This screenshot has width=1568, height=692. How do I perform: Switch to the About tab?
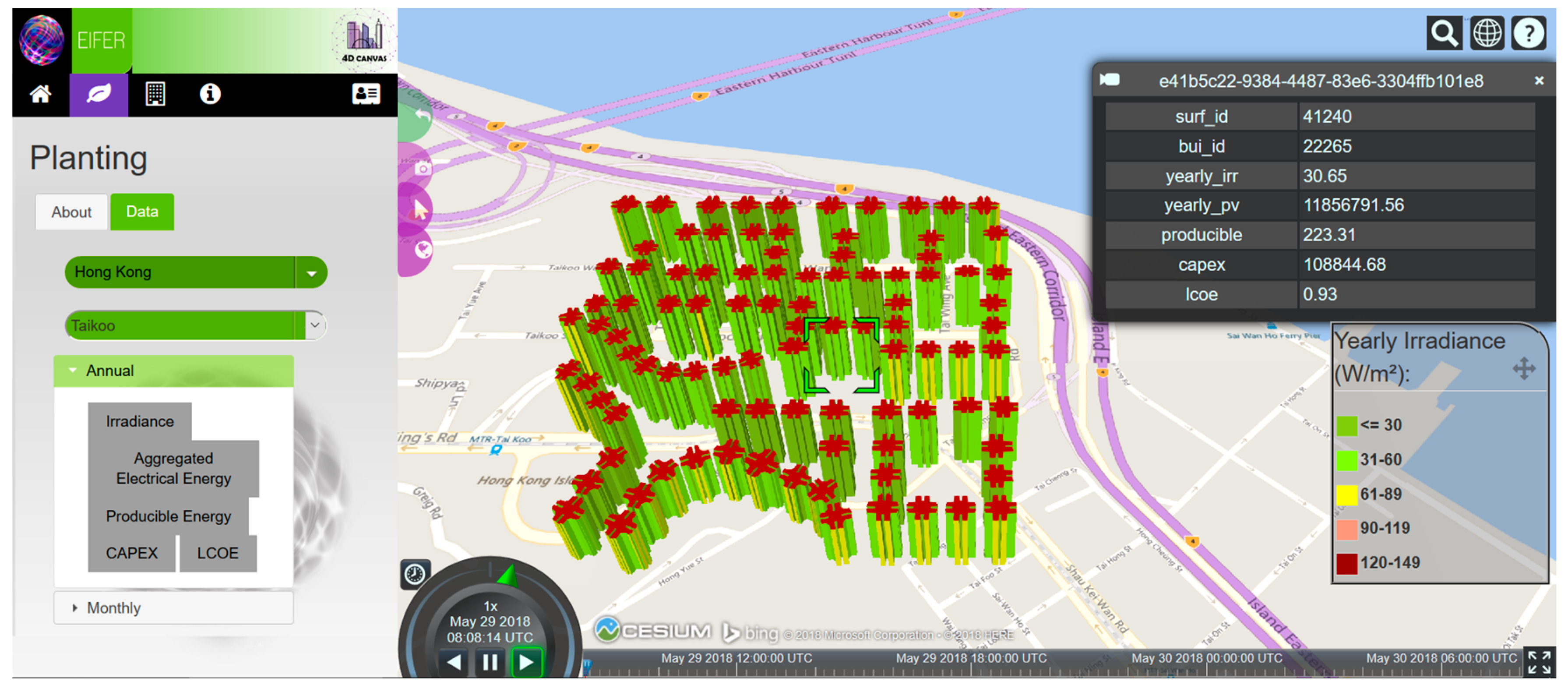pyautogui.click(x=71, y=212)
